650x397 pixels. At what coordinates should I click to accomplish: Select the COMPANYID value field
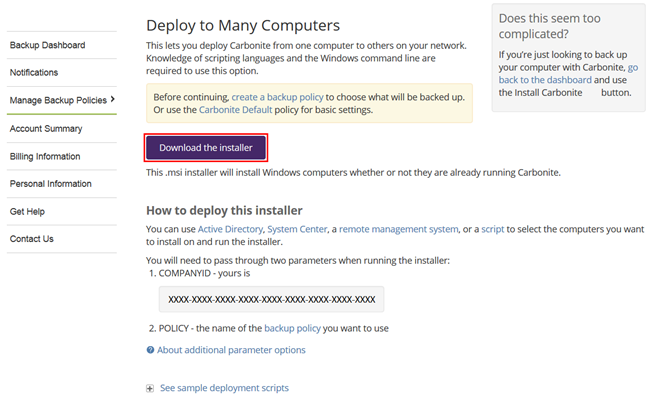(x=272, y=299)
